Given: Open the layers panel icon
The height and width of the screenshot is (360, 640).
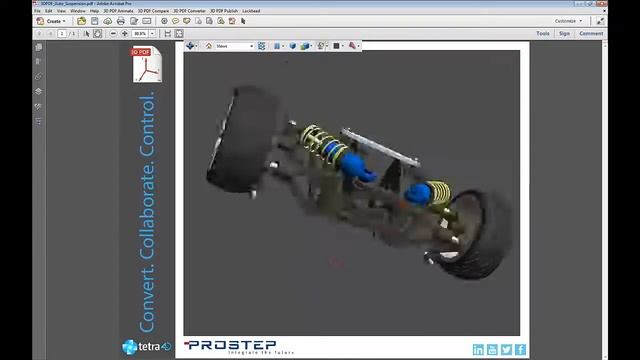Looking at the screenshot, I should [38, 91].
